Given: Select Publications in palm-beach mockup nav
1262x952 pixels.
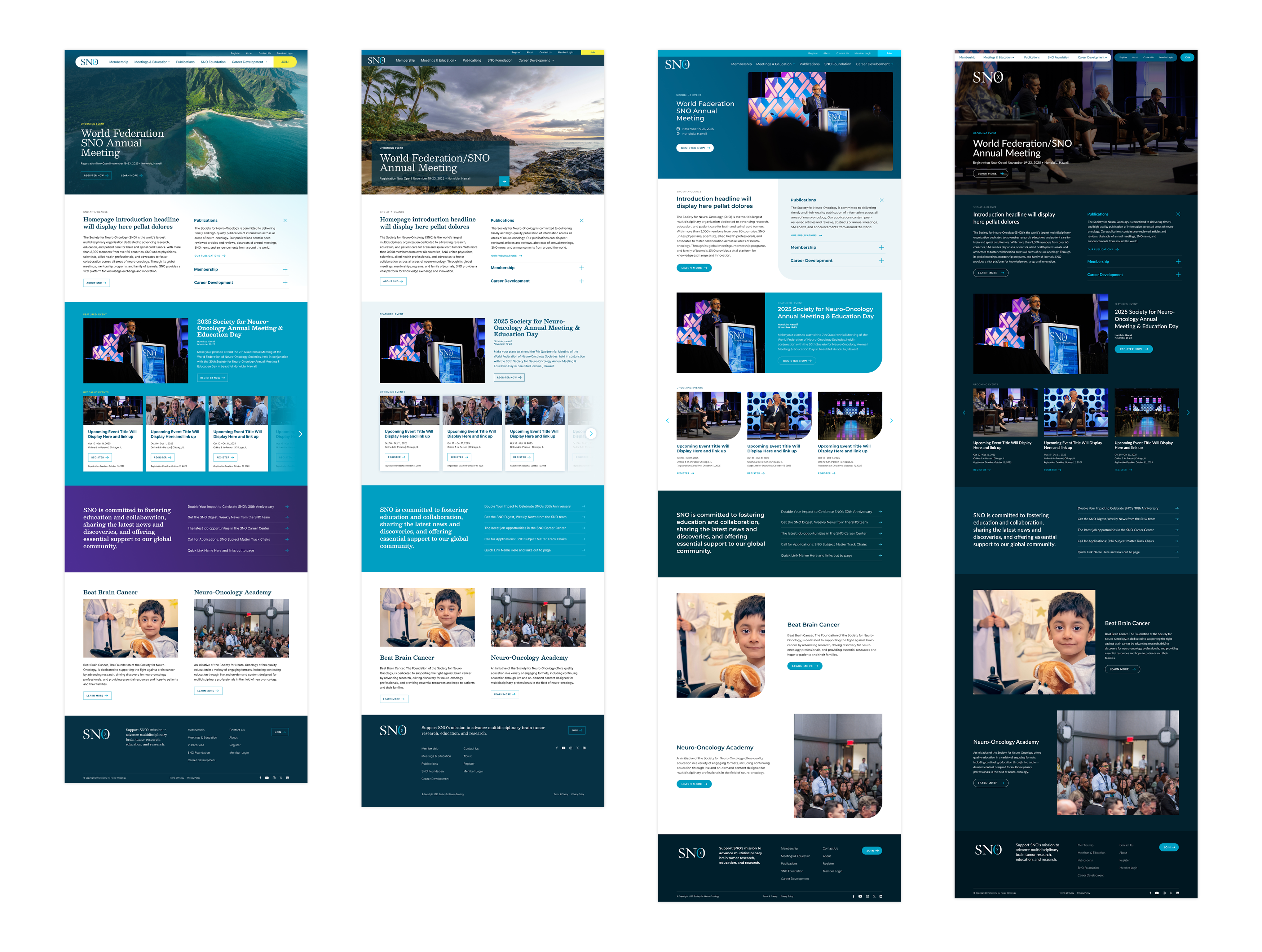Looking at the screenshot, I should click(472, 60).
